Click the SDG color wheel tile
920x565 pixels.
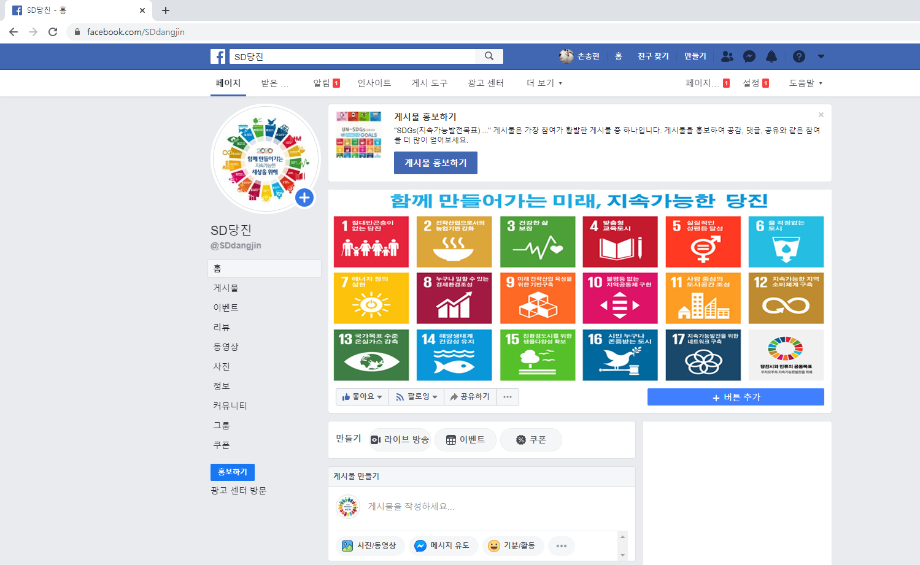point(786,355)
